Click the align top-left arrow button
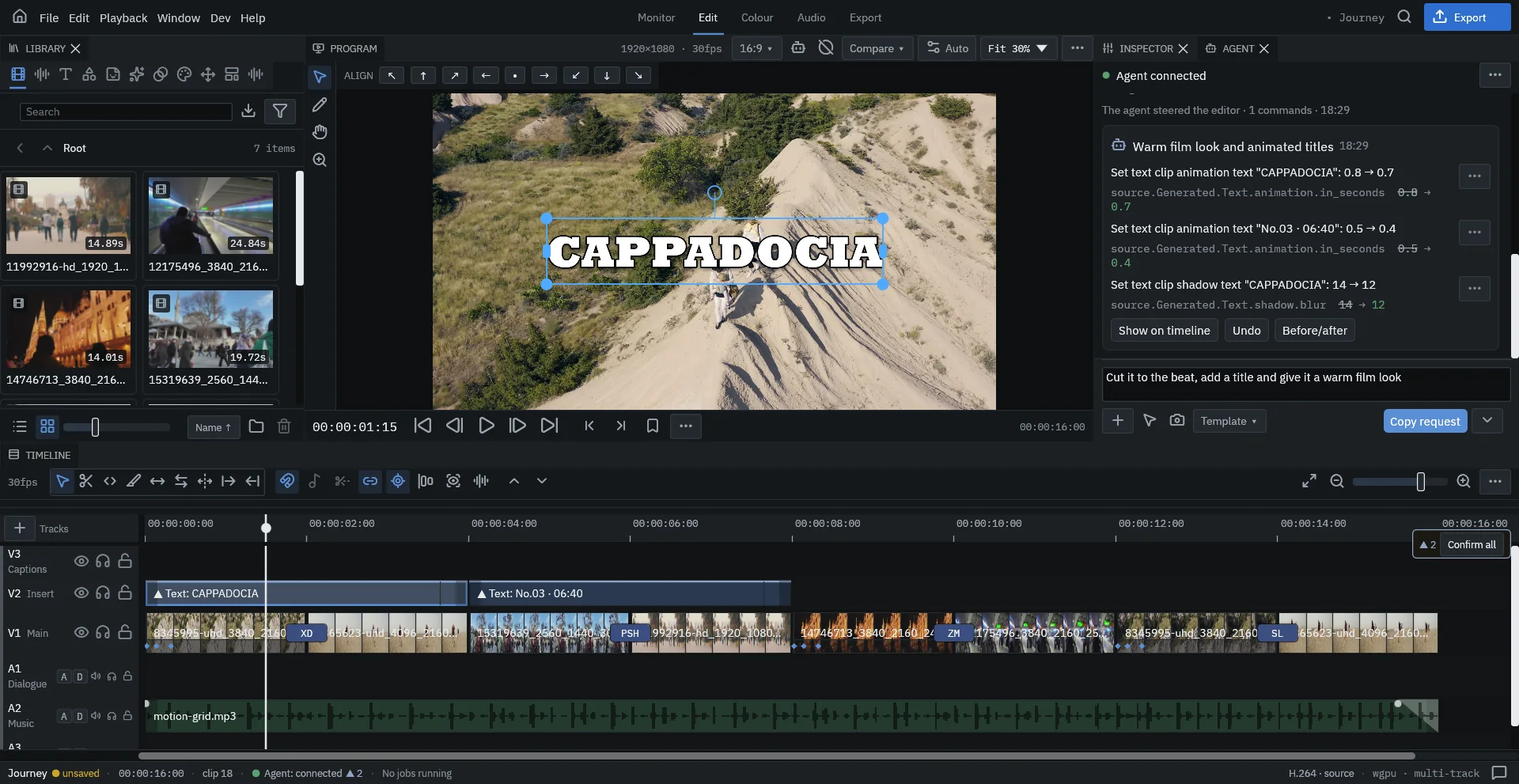The height and width of the screenshot is (784, 1519). coord(392,75)
